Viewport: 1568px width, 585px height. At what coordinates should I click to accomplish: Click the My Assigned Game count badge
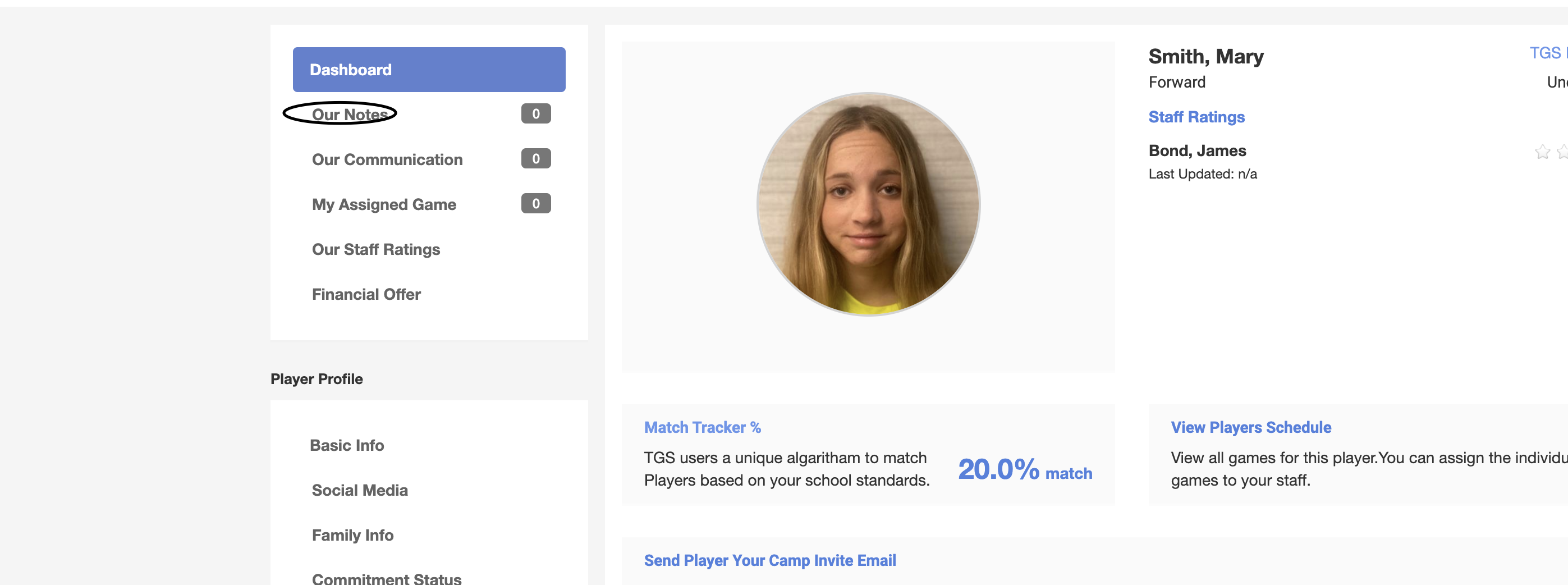coord(535,204)
